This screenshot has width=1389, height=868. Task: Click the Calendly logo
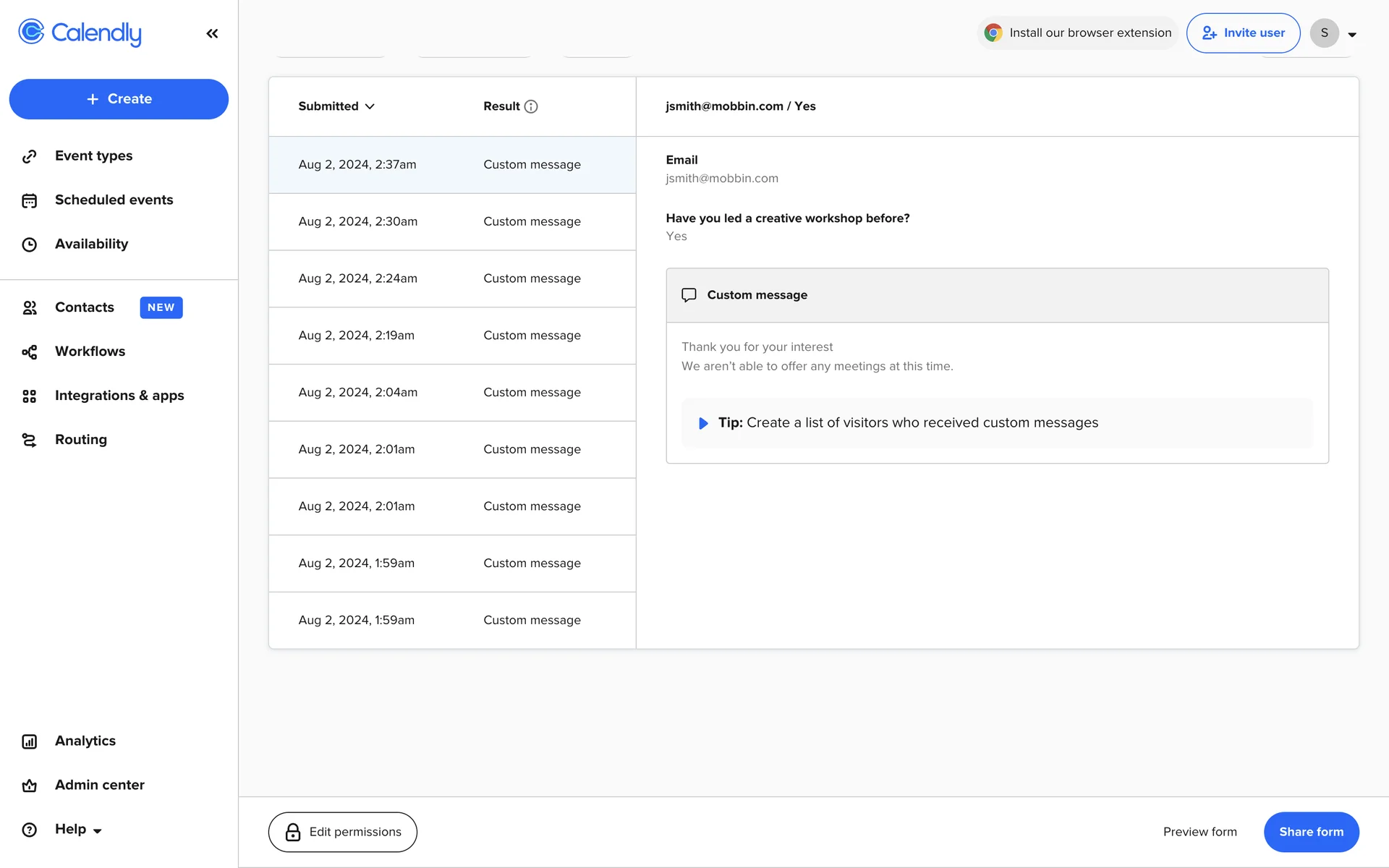80,33
